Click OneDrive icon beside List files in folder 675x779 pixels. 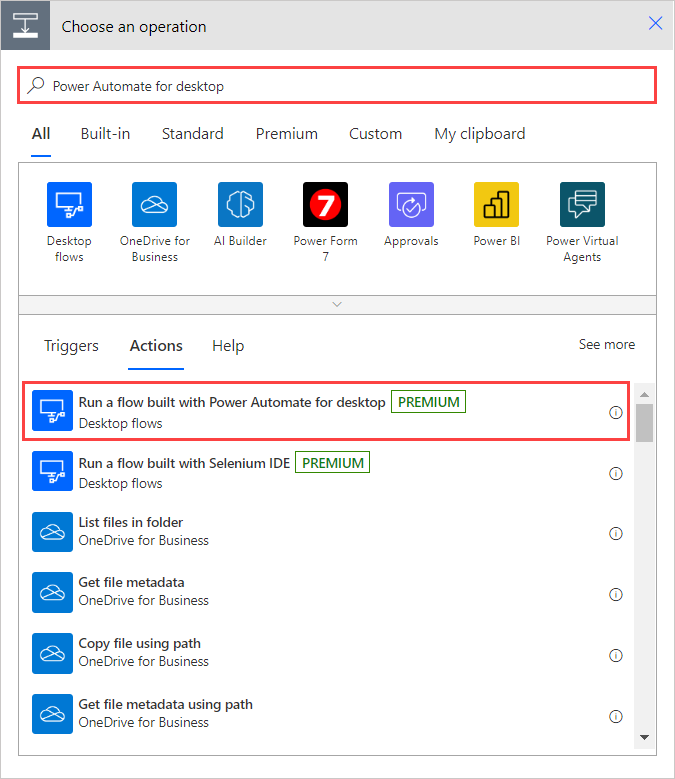[x=52, y=532]
